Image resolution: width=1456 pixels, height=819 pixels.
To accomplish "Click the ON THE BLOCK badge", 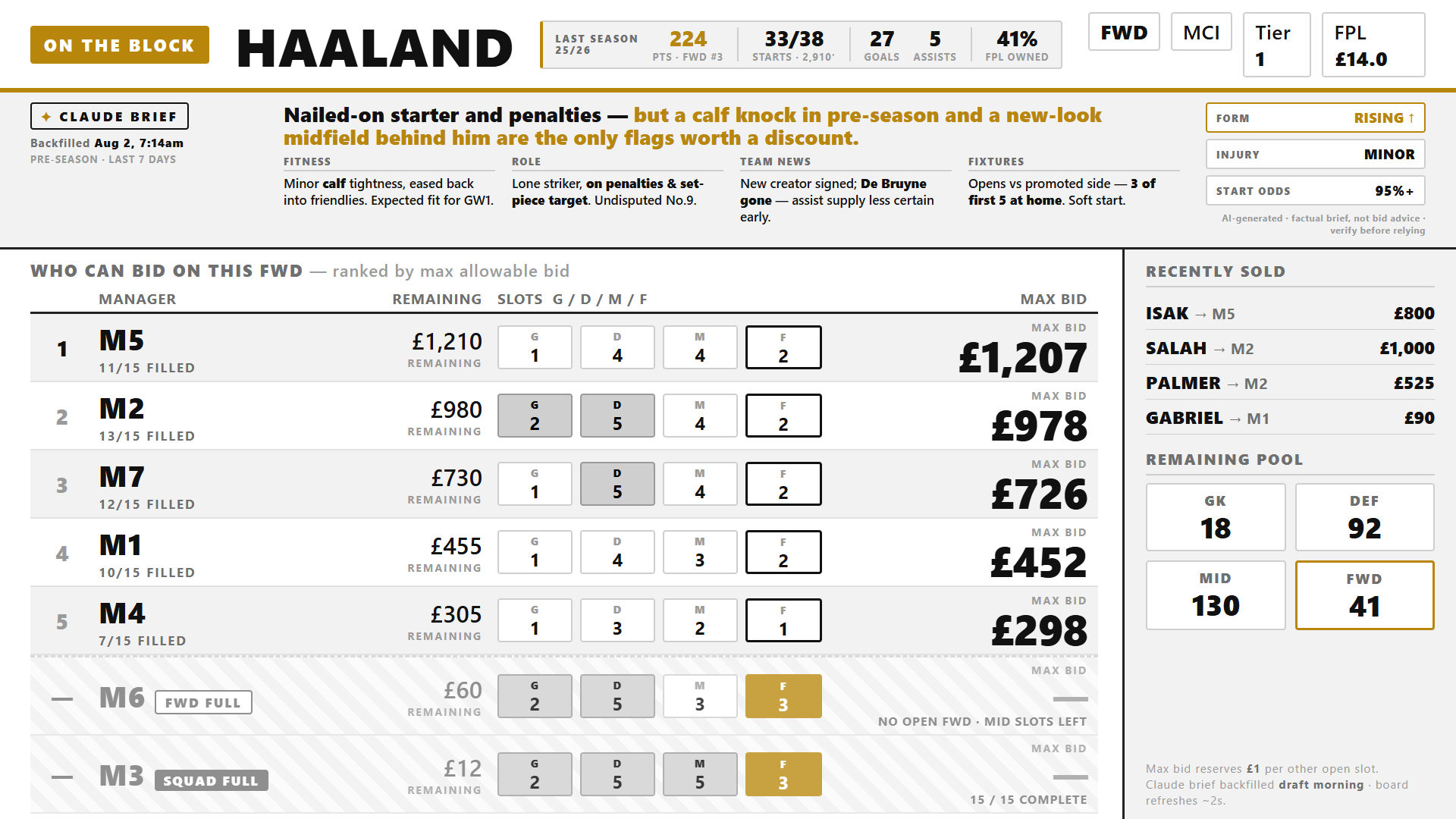I will click(x=120, y=45).
